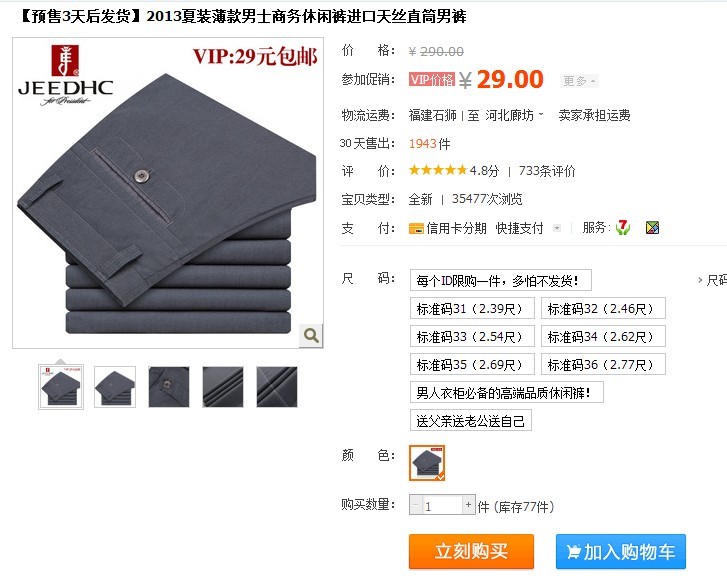The image size is (727, 576).
Task: Click the magnifier zoom icon on product image
Action: tap(311, 335)
